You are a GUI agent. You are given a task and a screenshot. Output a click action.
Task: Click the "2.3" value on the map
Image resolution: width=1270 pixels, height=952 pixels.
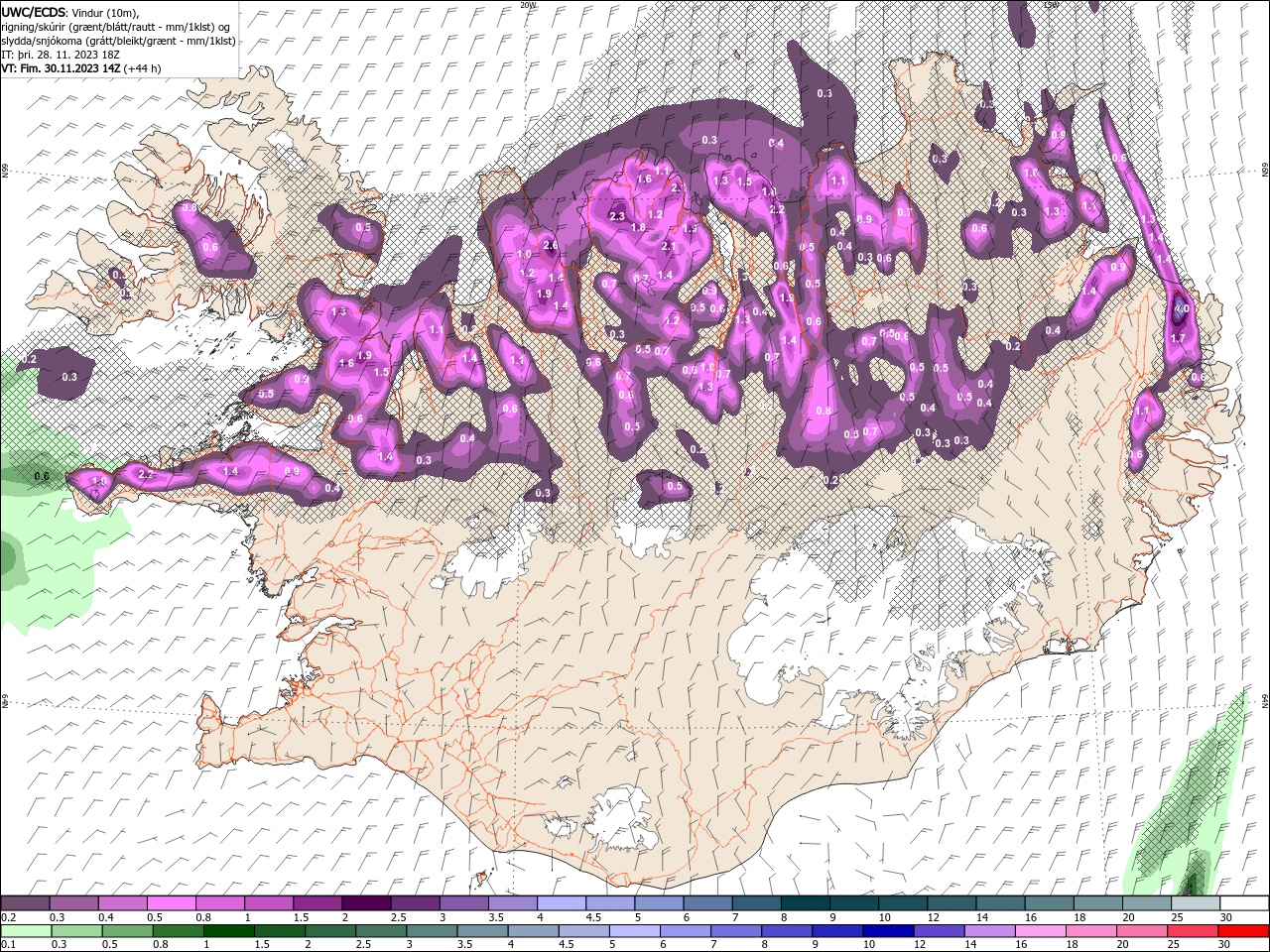[616, 216]
